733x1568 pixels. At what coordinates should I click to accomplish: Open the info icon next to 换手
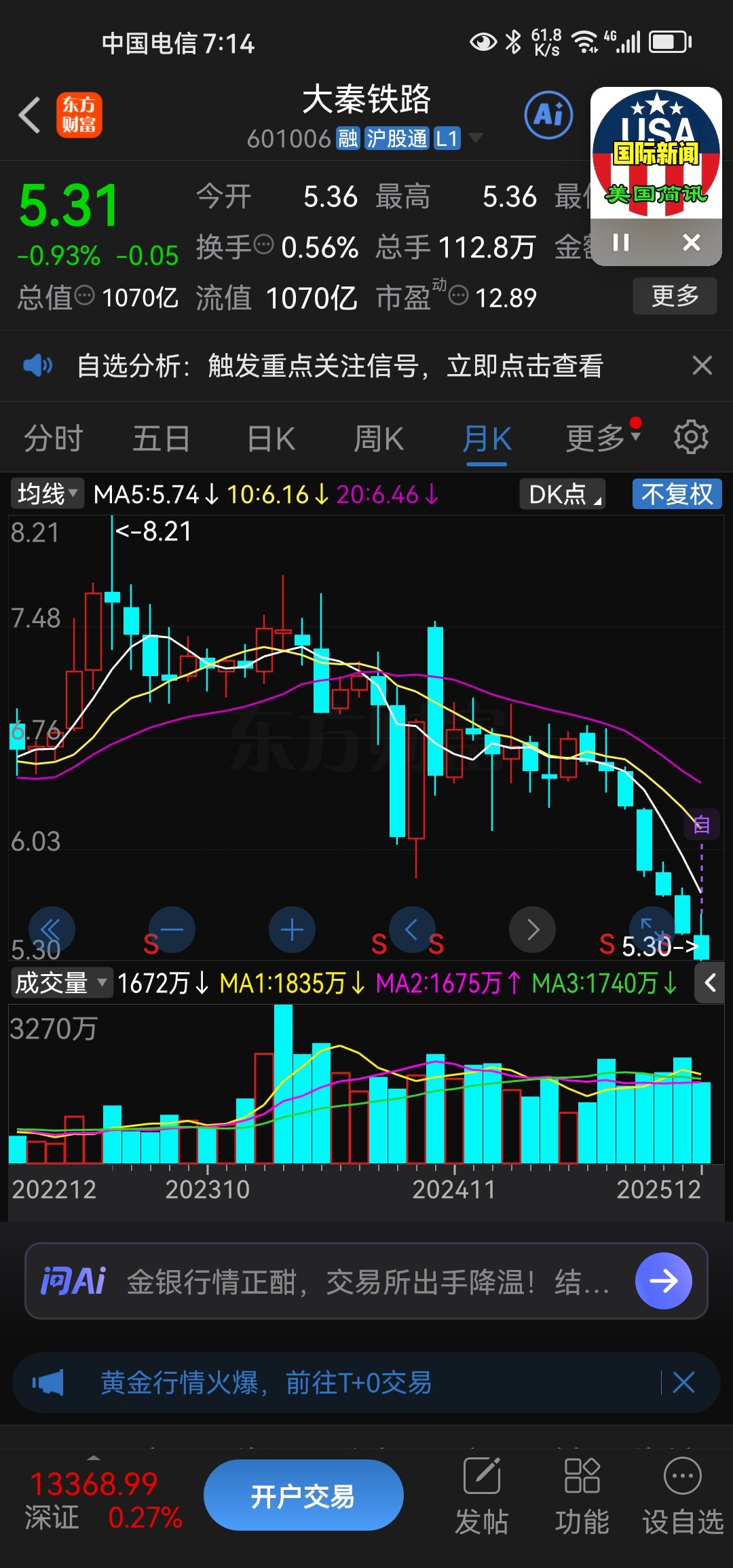[x=263, y=243]
